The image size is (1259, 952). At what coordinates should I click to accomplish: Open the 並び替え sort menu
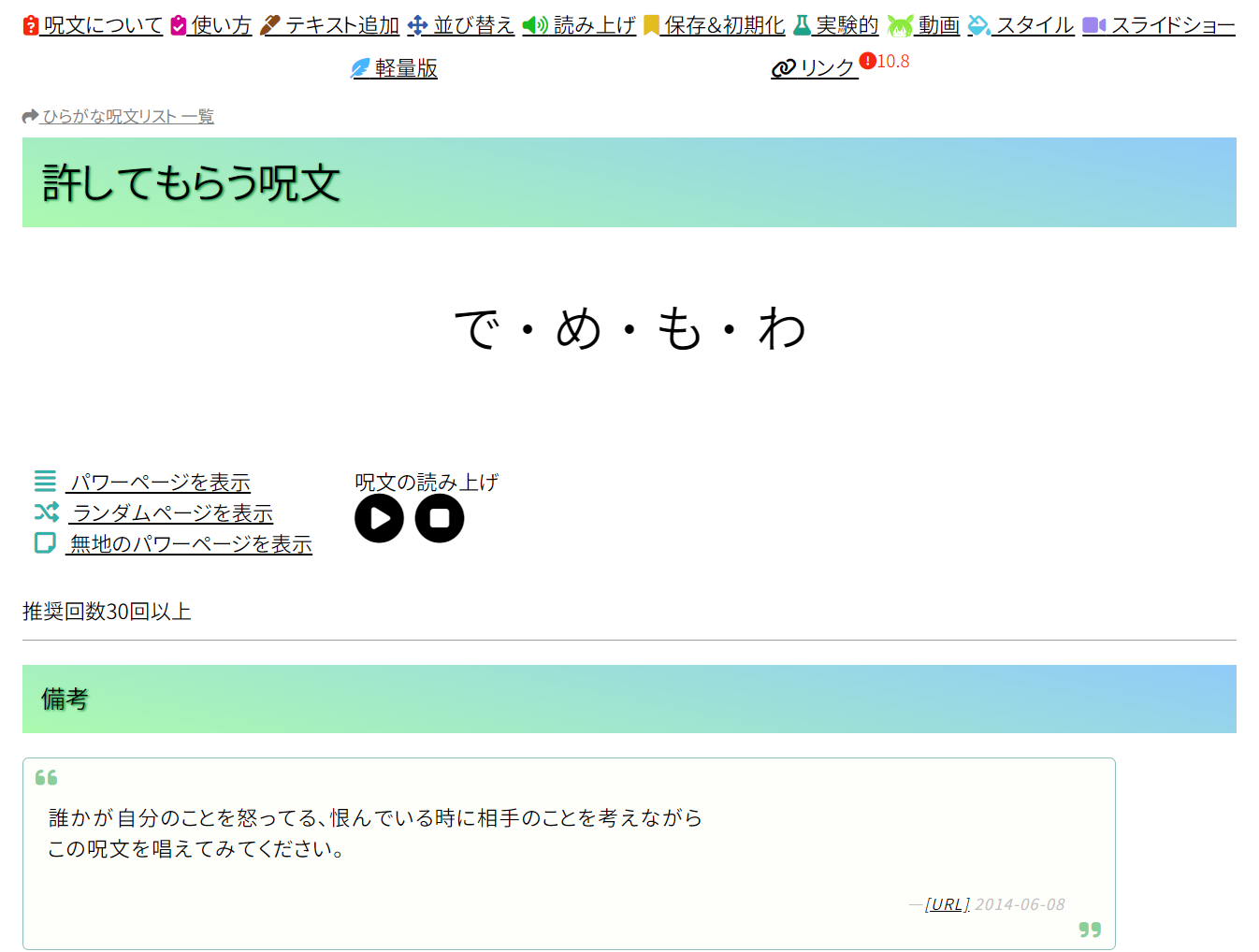coord(472,25)
